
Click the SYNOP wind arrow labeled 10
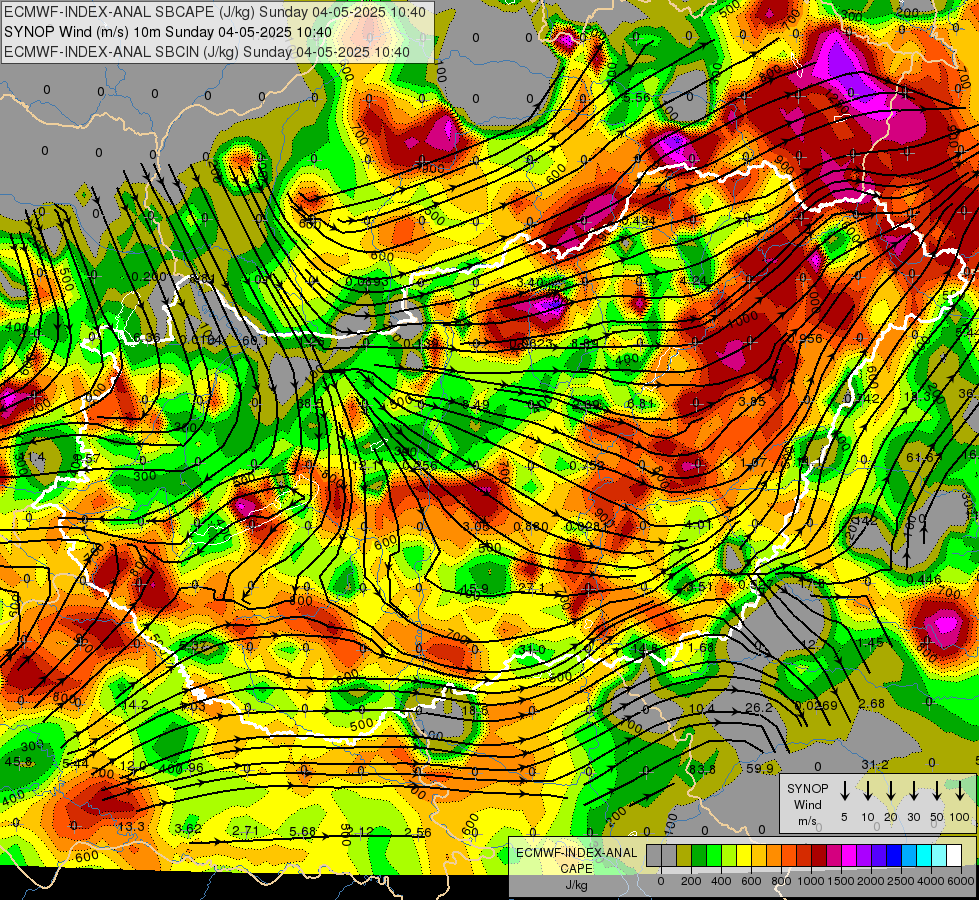pyautogui.click(x=867, y=791)
